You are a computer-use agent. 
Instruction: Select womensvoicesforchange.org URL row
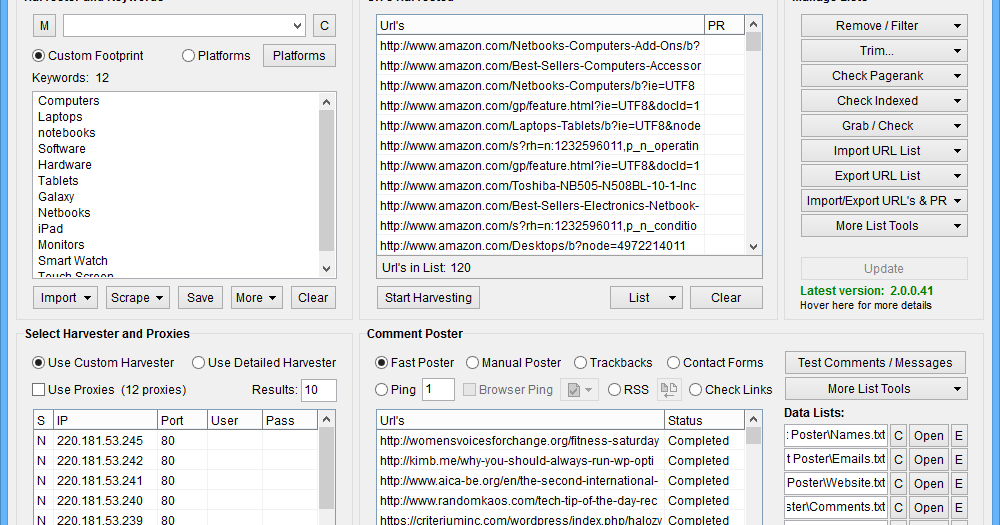point(561,441)
